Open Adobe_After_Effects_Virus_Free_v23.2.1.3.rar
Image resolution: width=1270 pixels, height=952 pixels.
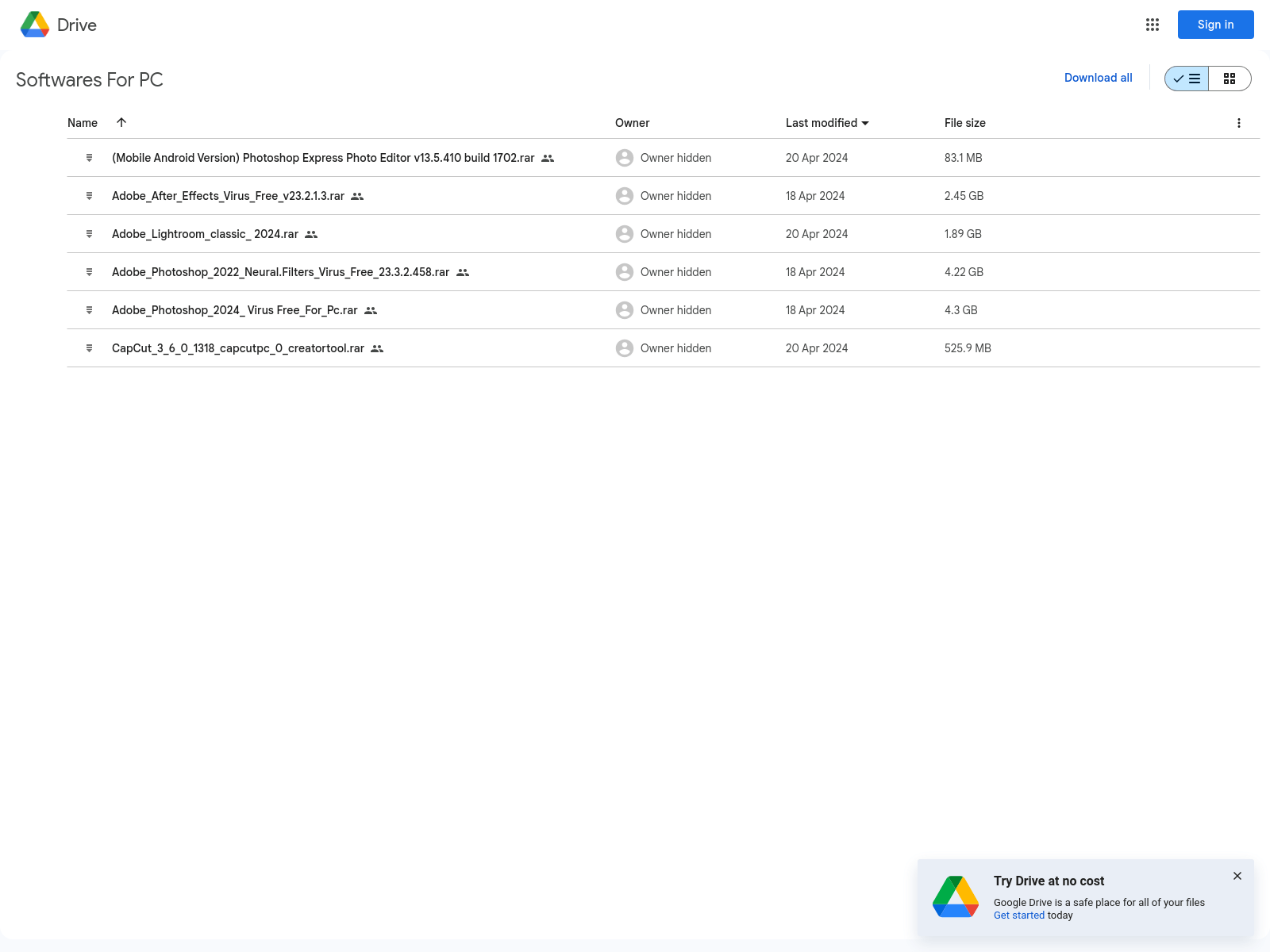click(228, 196)
